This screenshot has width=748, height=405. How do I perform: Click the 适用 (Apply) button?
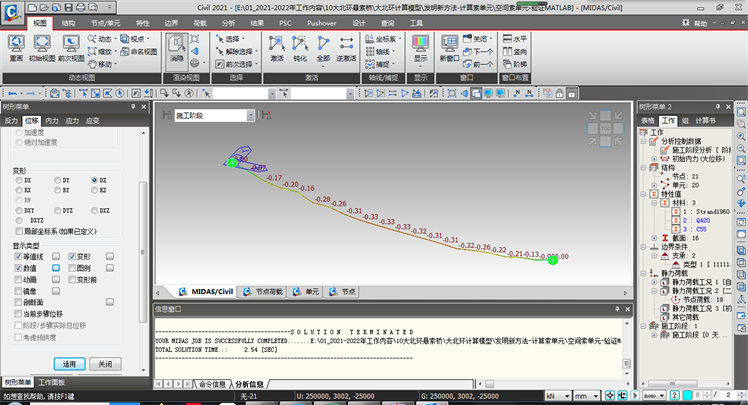point(69,364)
